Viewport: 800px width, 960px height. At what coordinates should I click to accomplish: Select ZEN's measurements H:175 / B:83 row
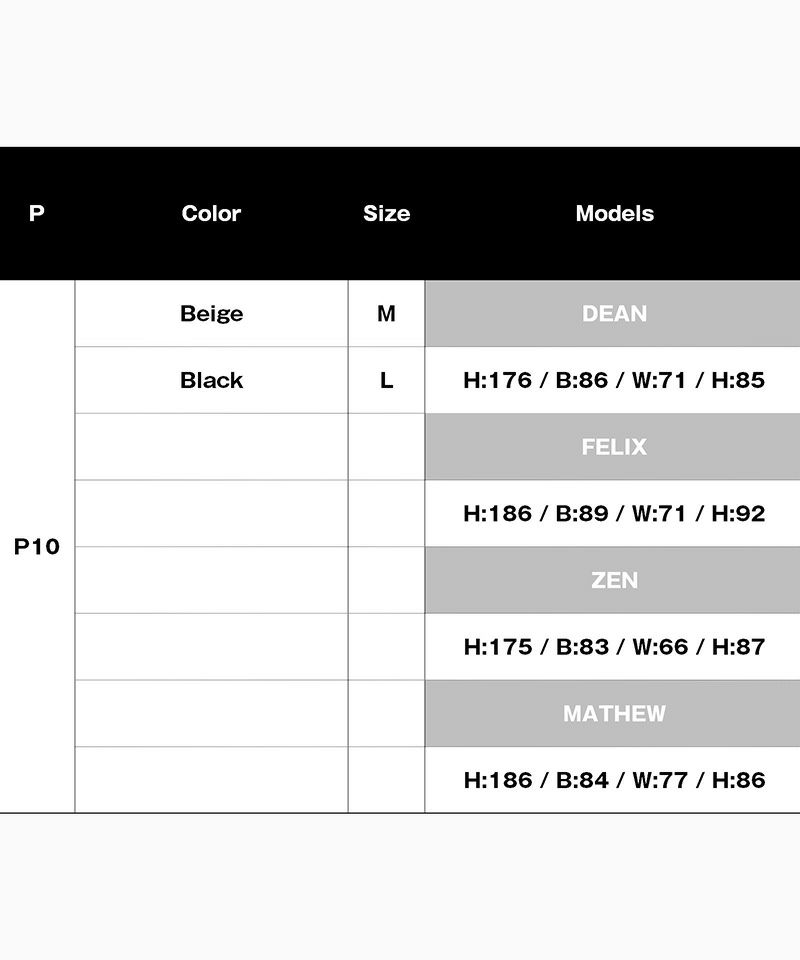coord(614,647)
